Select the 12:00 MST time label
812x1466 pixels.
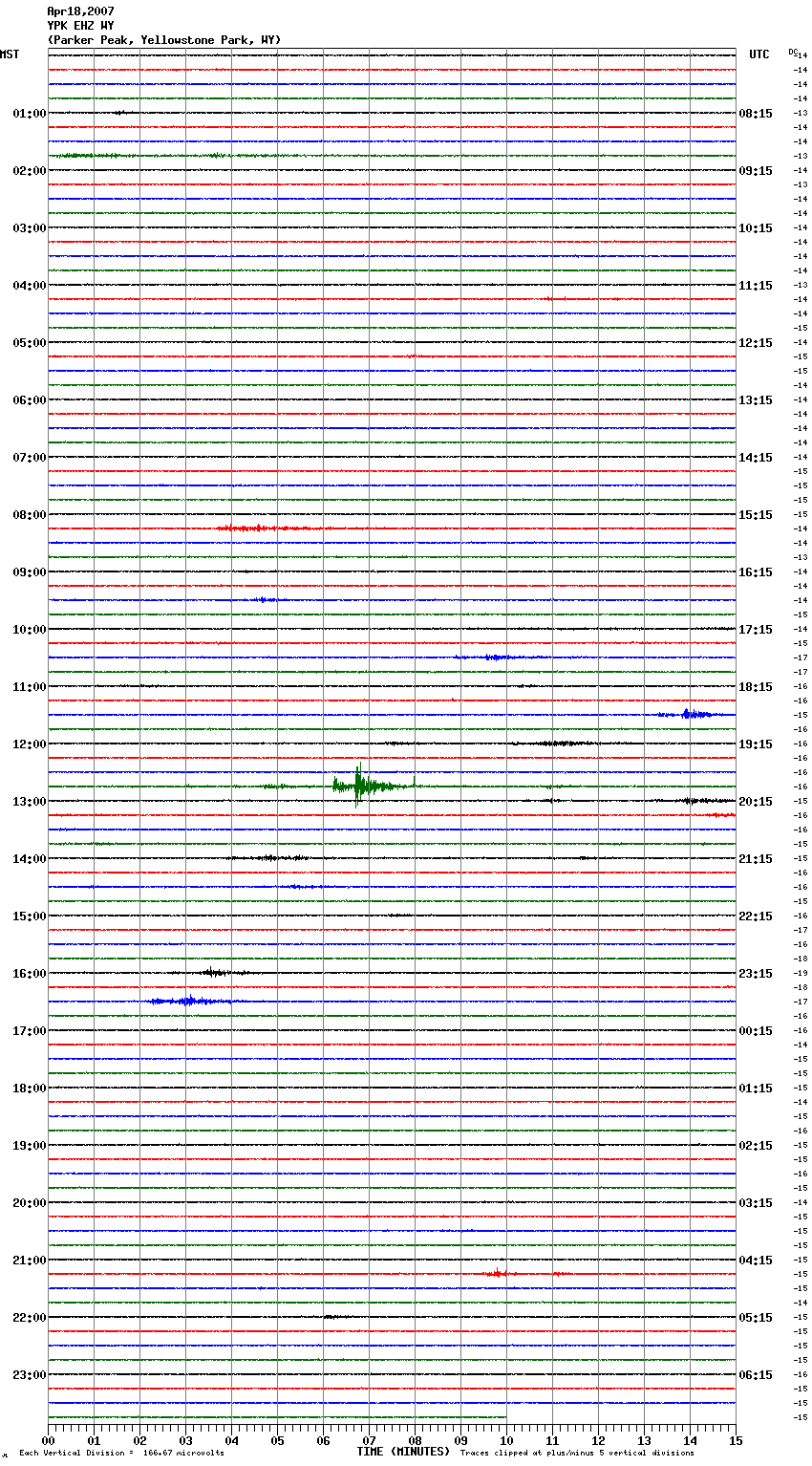coord(29,744)
